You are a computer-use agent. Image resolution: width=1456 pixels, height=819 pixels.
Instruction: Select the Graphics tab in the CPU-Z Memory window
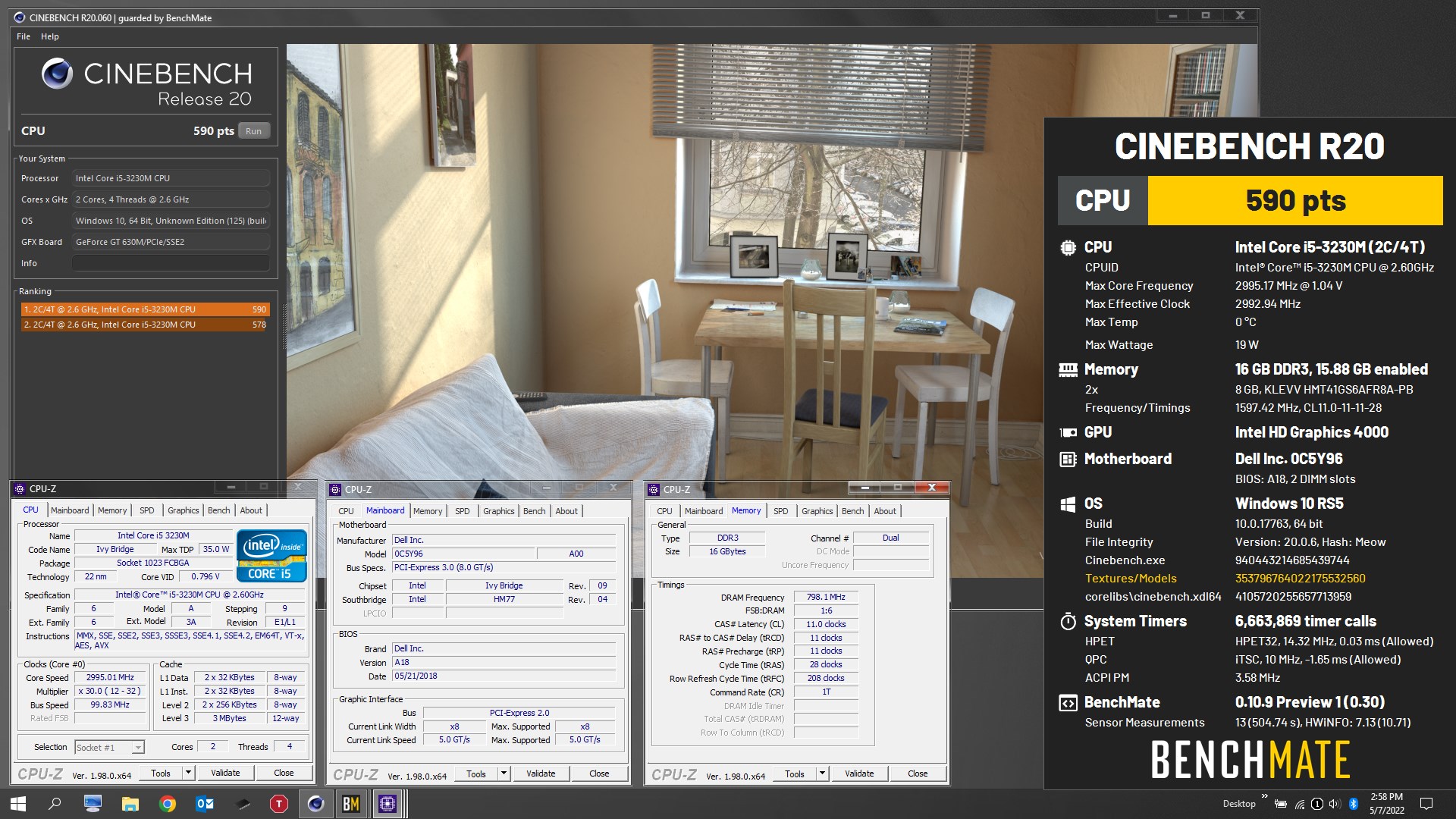click(x=817, y=511)
